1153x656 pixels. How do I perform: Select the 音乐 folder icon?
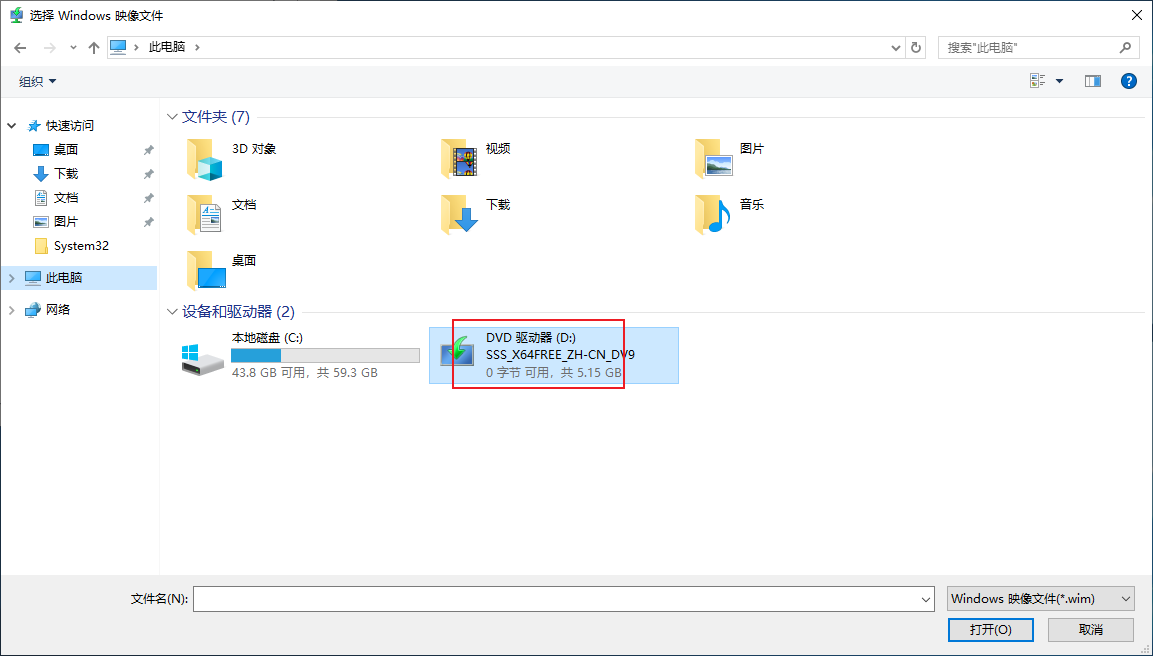[713, 215]
